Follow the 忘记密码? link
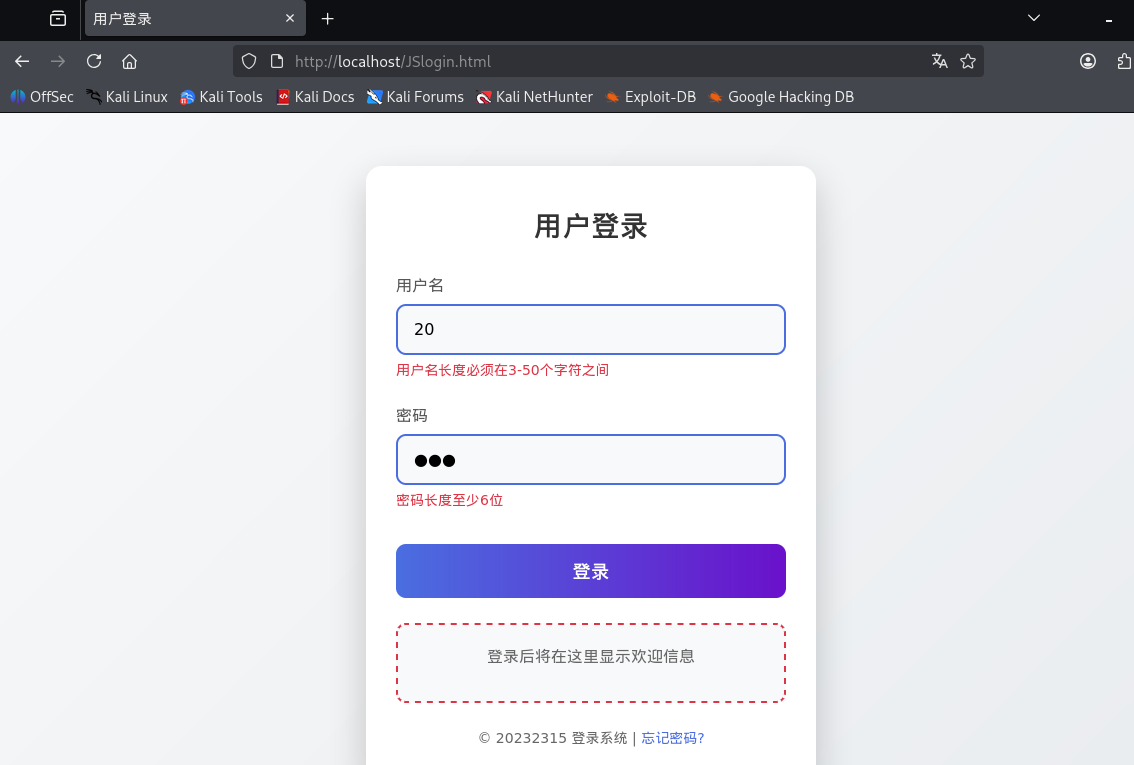1134x765 pixels. [673, 738]
